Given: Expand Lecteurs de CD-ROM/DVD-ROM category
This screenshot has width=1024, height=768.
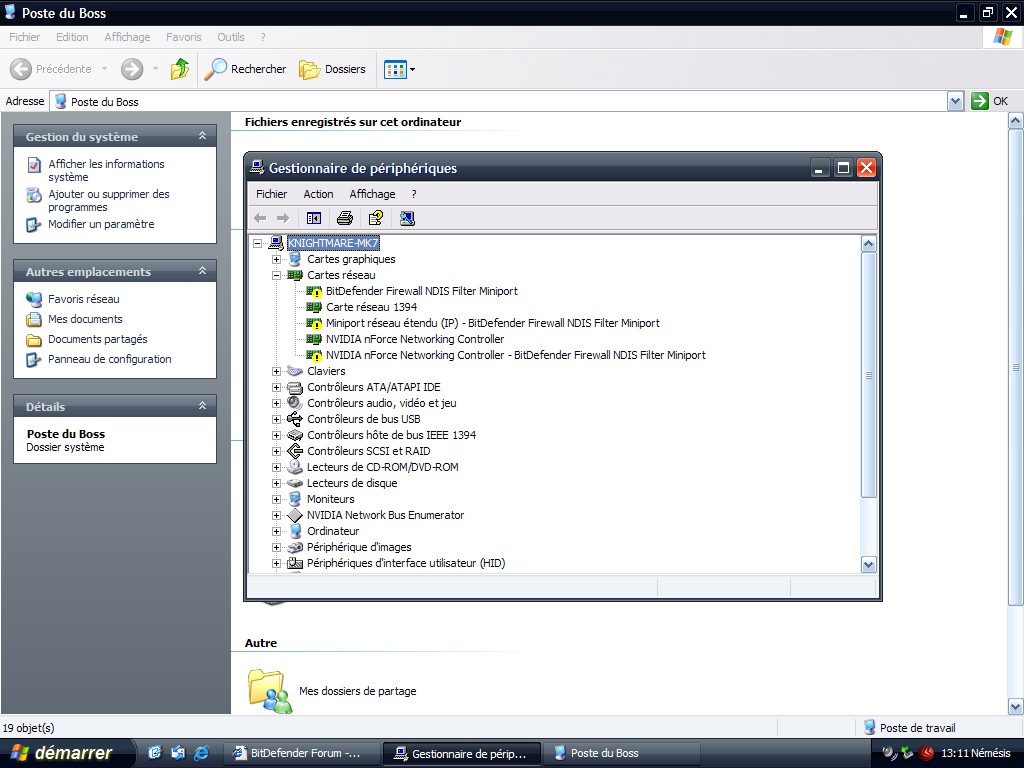Looking at the screenshot, I should coord(276,467).
